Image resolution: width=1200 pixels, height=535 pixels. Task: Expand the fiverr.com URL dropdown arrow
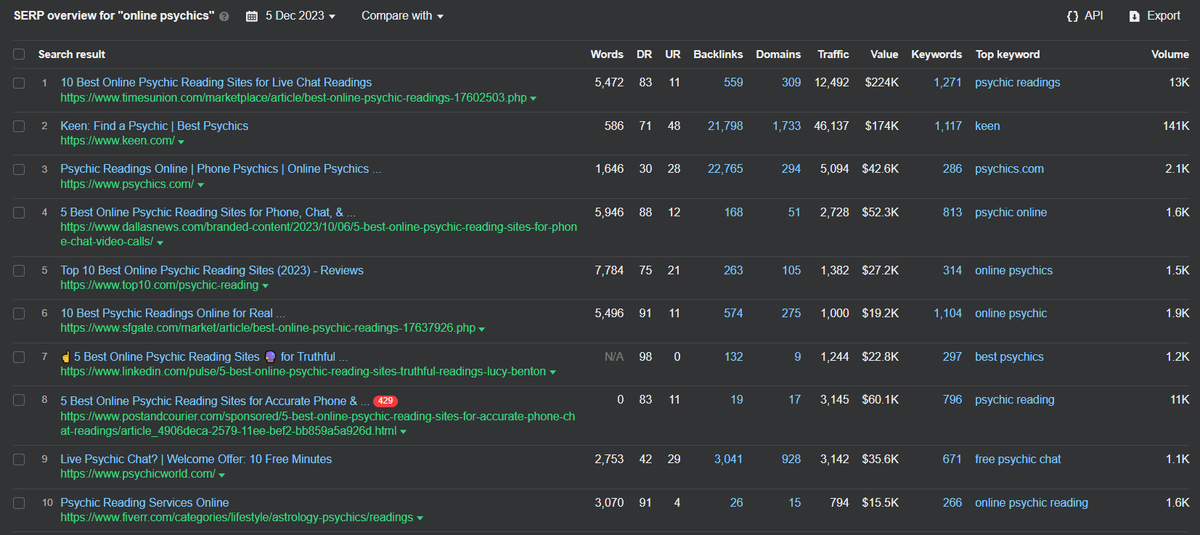click(x=420, y=518)
